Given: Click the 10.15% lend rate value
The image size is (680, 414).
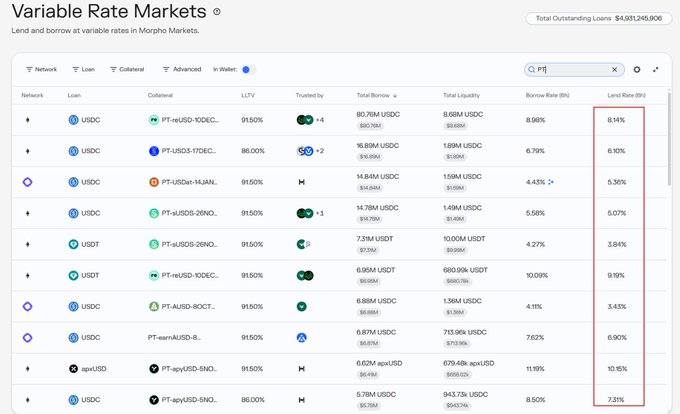Looking at the screenshot, I should [x=617, y=369].
